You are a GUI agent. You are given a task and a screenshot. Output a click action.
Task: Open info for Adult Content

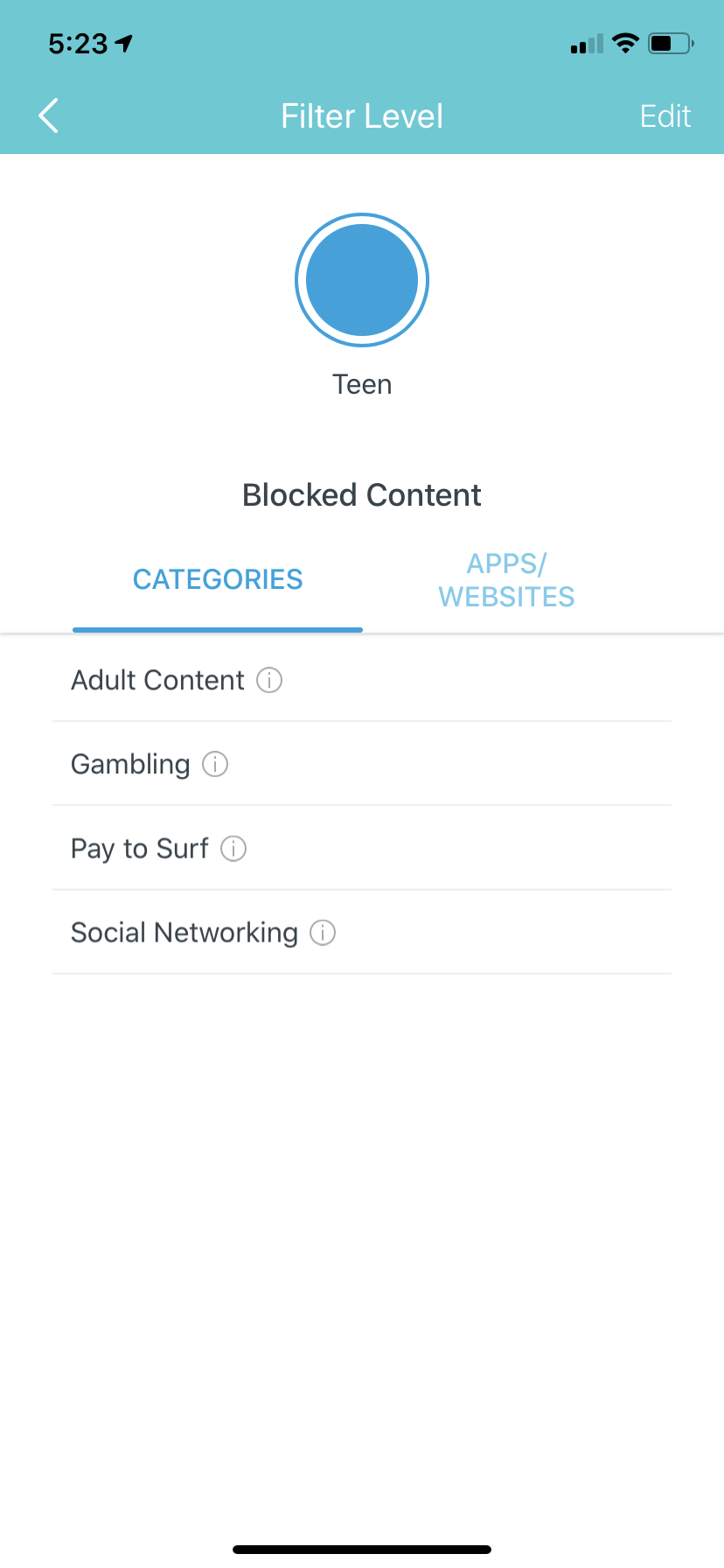pyautogui.click(x=269, y=680)
